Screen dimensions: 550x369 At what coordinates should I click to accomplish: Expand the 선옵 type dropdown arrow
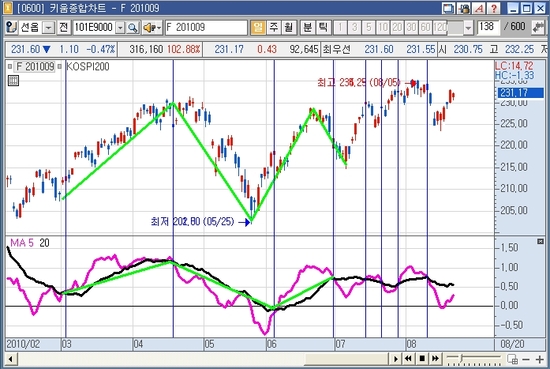(48, 27)
